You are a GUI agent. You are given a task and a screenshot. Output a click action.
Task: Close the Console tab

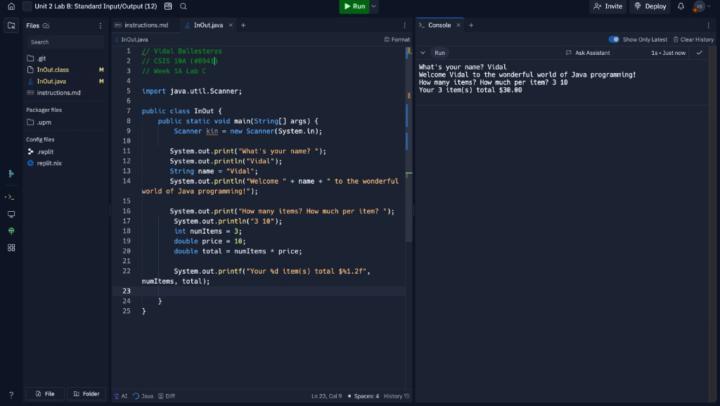[458, 25]
